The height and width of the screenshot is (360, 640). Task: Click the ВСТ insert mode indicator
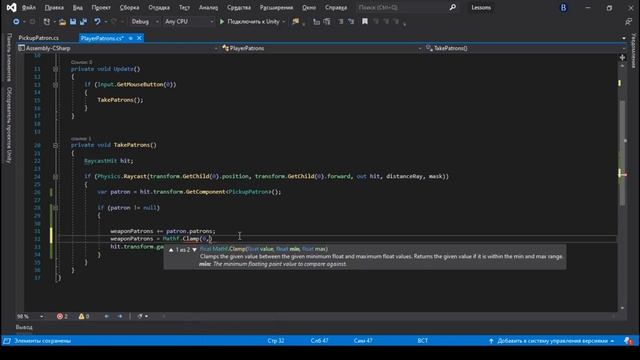(422, 341)
